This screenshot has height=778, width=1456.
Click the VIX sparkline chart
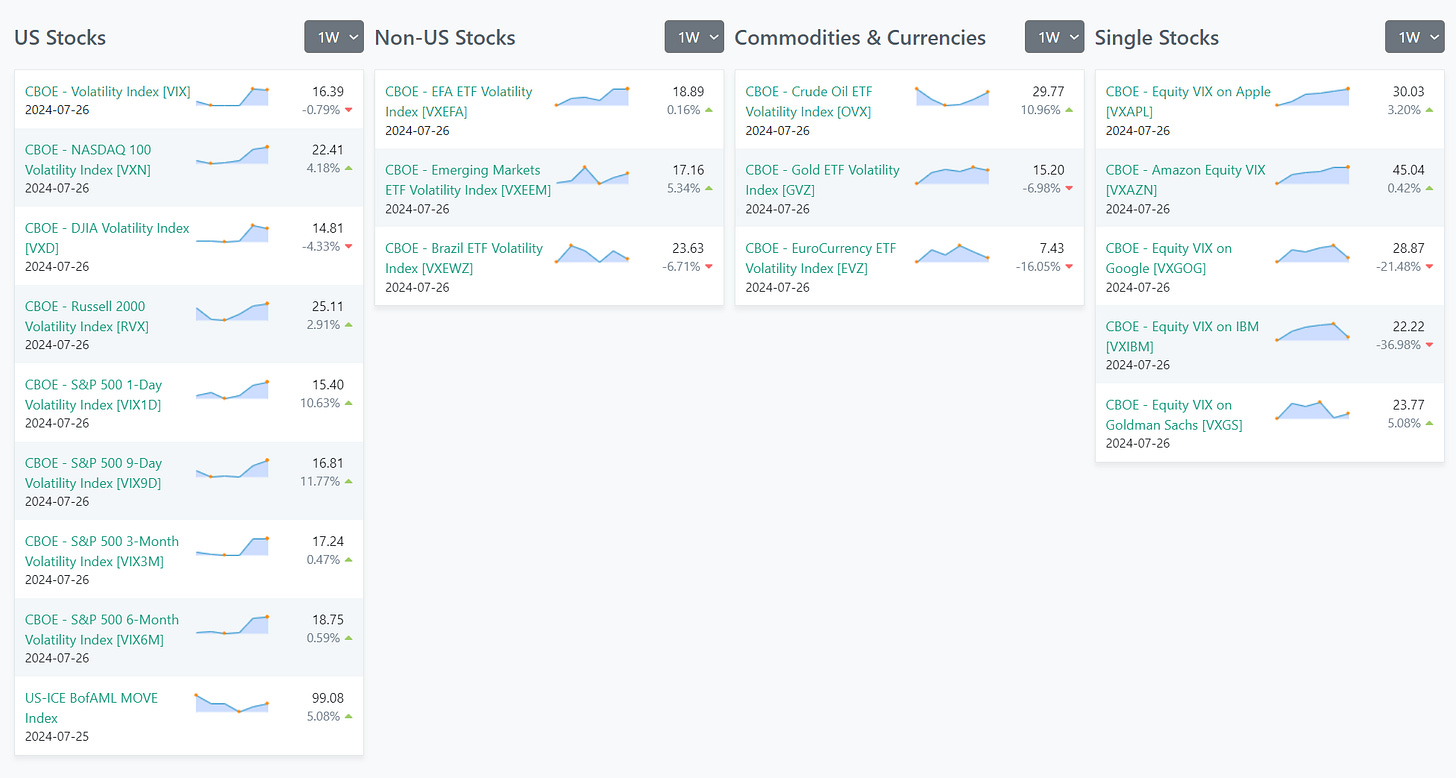(232, 96)
